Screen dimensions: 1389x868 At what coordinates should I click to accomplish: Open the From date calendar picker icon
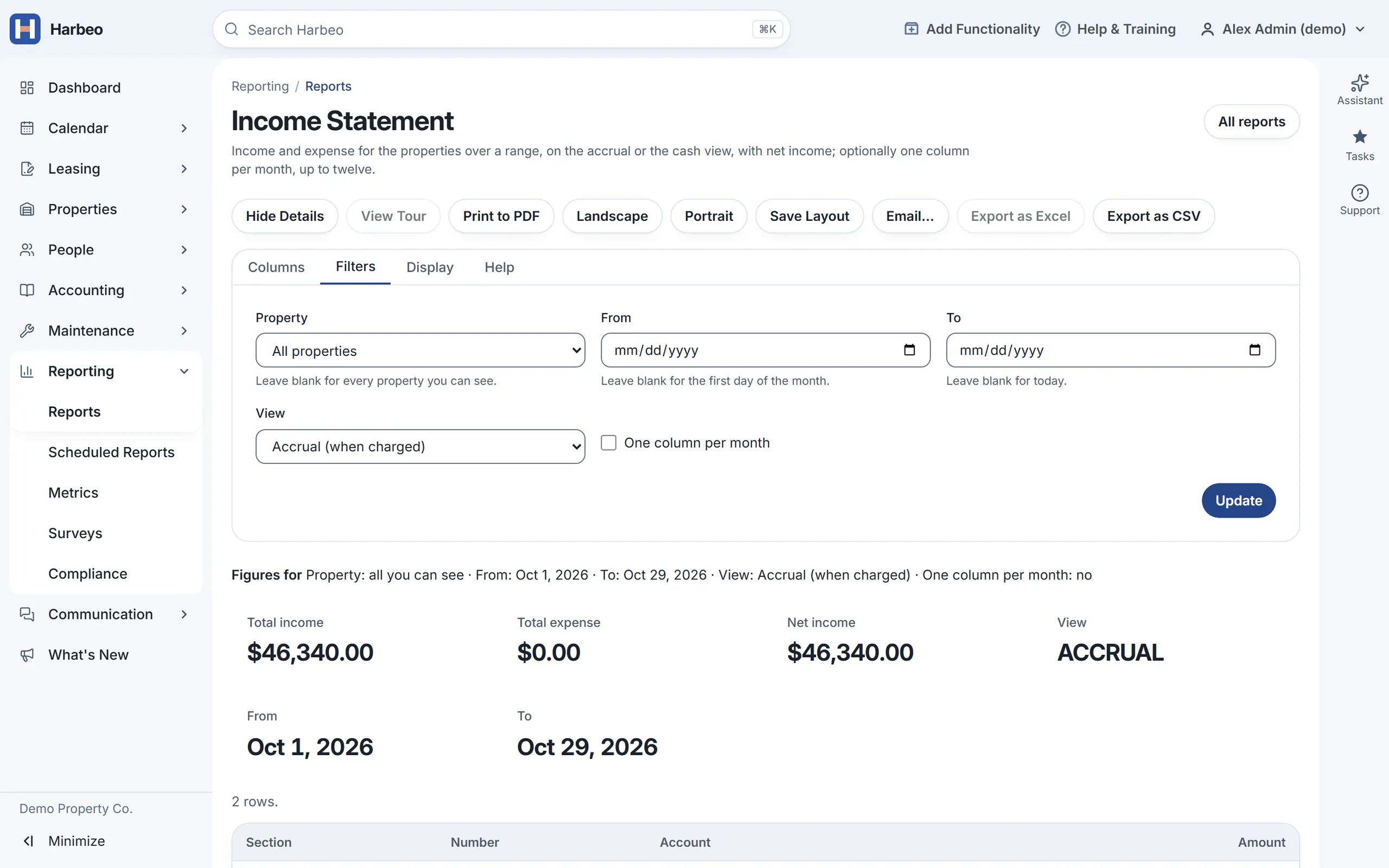pyautogui.click(x=909, y=349)
